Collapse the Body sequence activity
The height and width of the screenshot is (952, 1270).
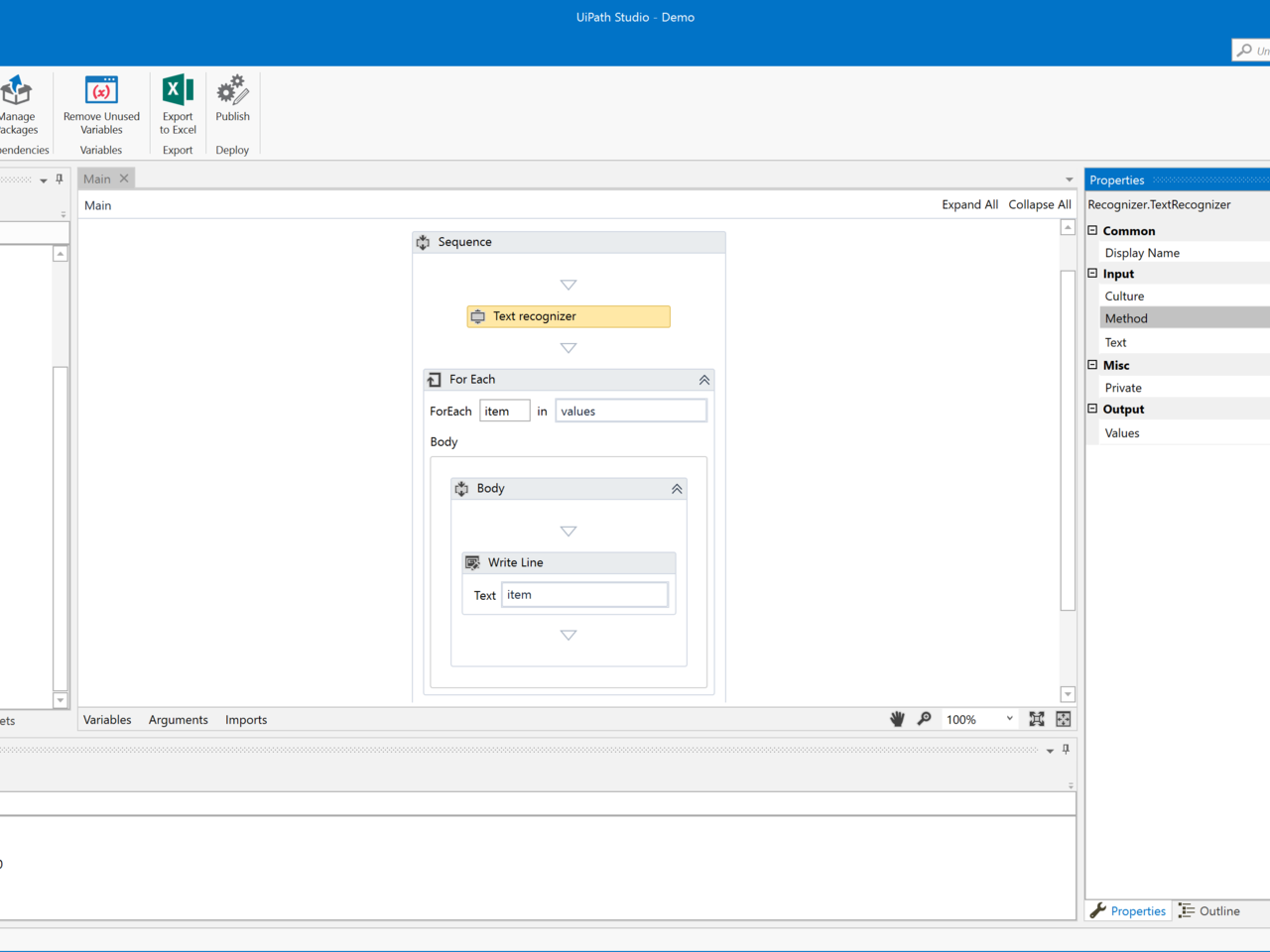(677, 489)
